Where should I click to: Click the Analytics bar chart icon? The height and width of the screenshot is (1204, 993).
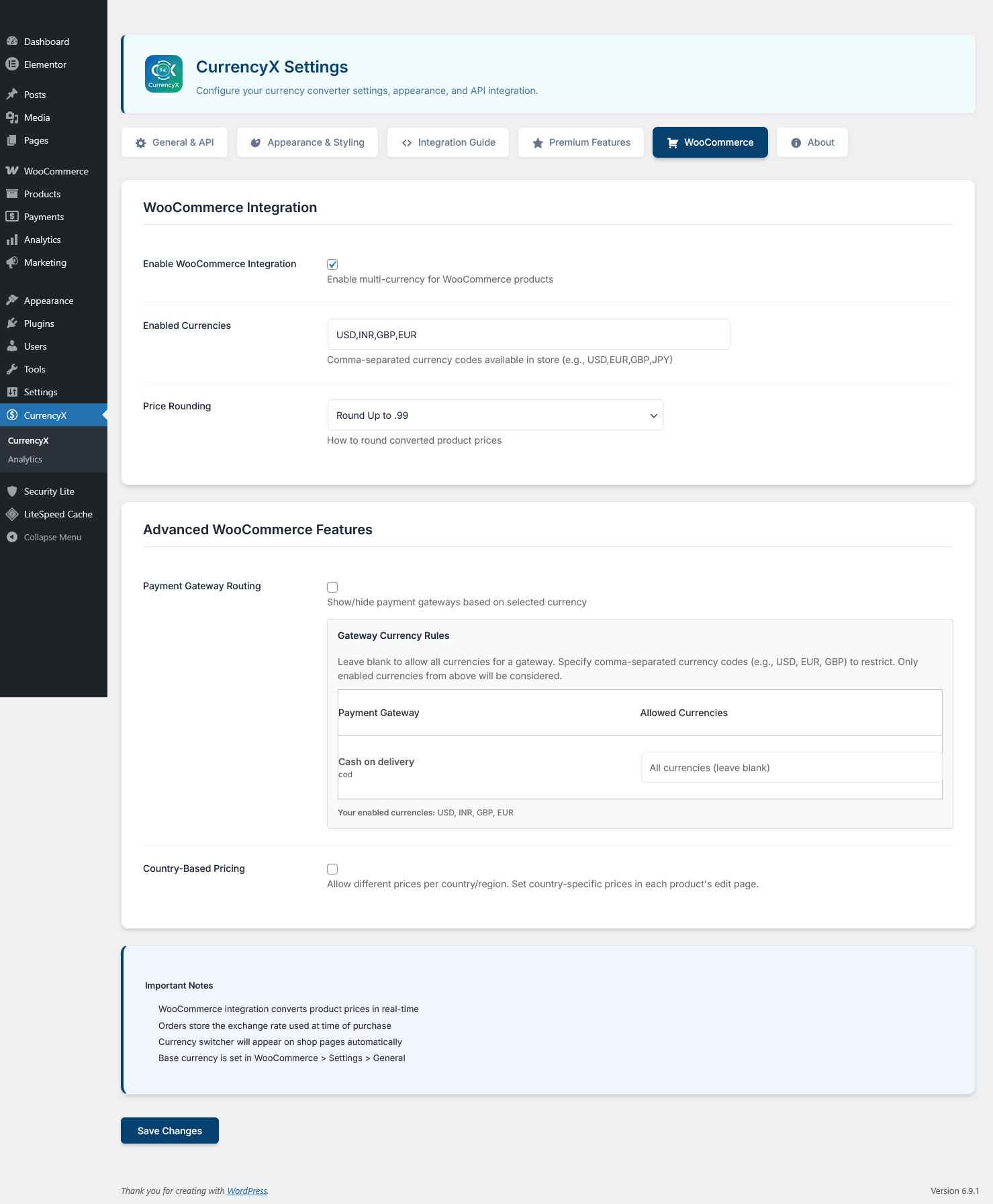12,240
